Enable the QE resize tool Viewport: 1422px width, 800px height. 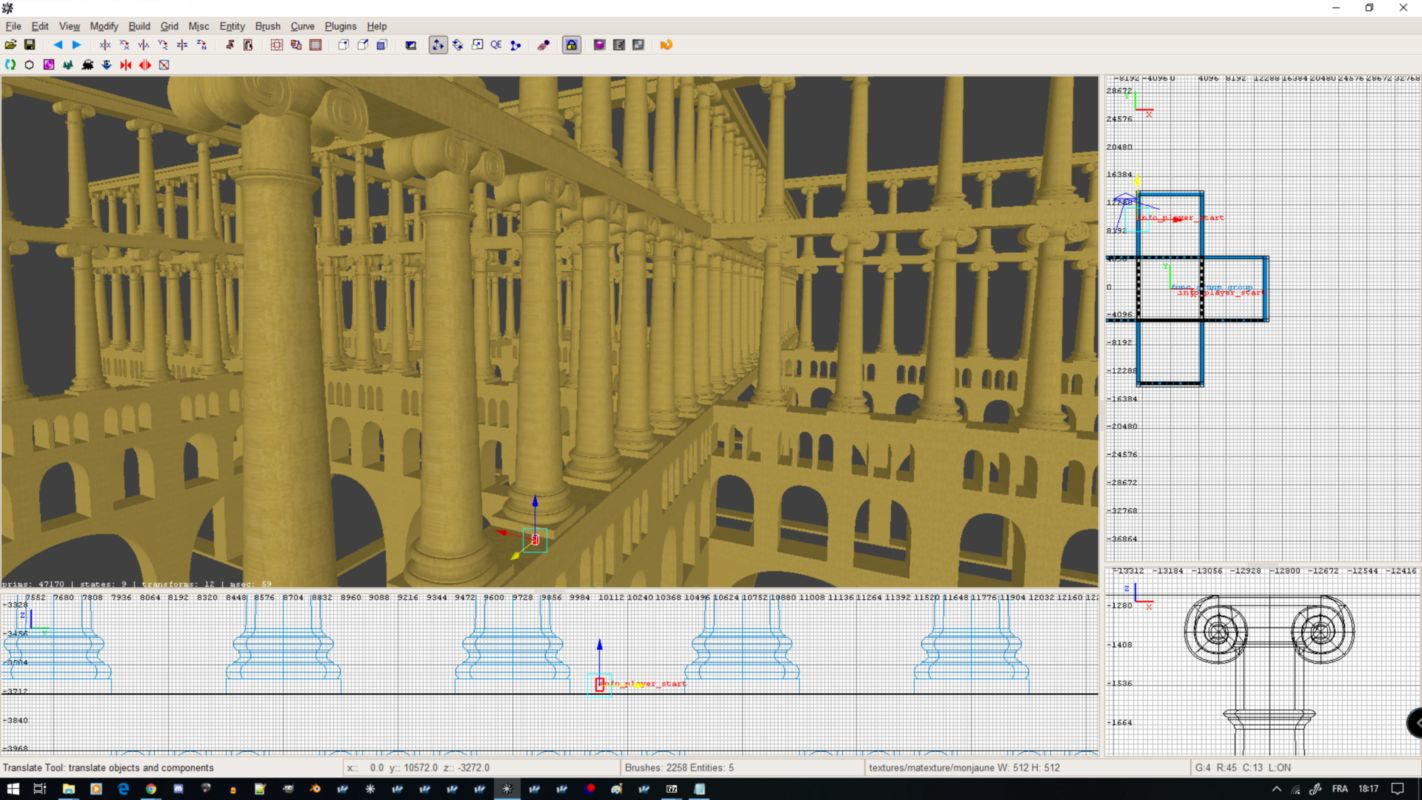pos(496,45)
